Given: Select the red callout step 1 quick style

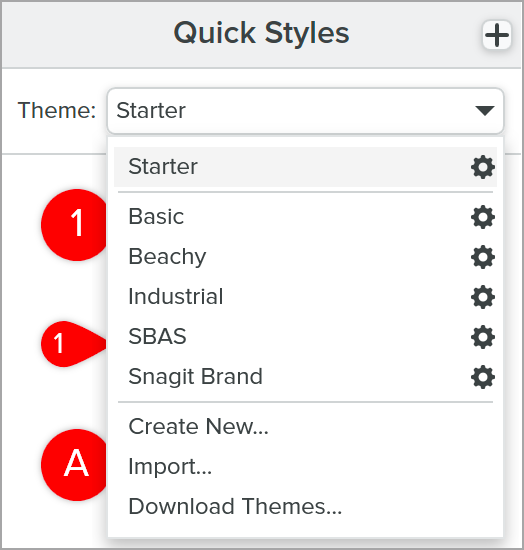Looking at the screenshot, I should coord(74,344).
